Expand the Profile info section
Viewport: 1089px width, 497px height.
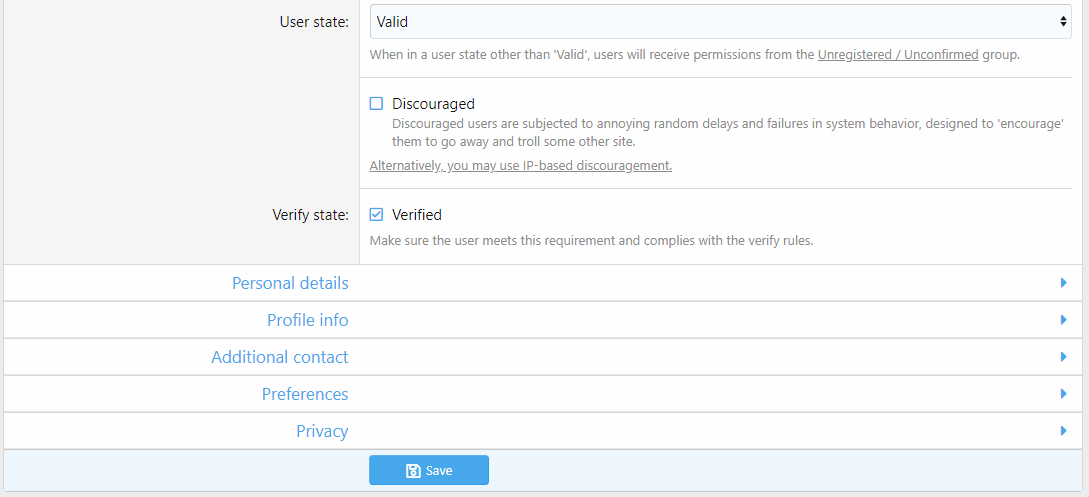(x=307, y=320)
